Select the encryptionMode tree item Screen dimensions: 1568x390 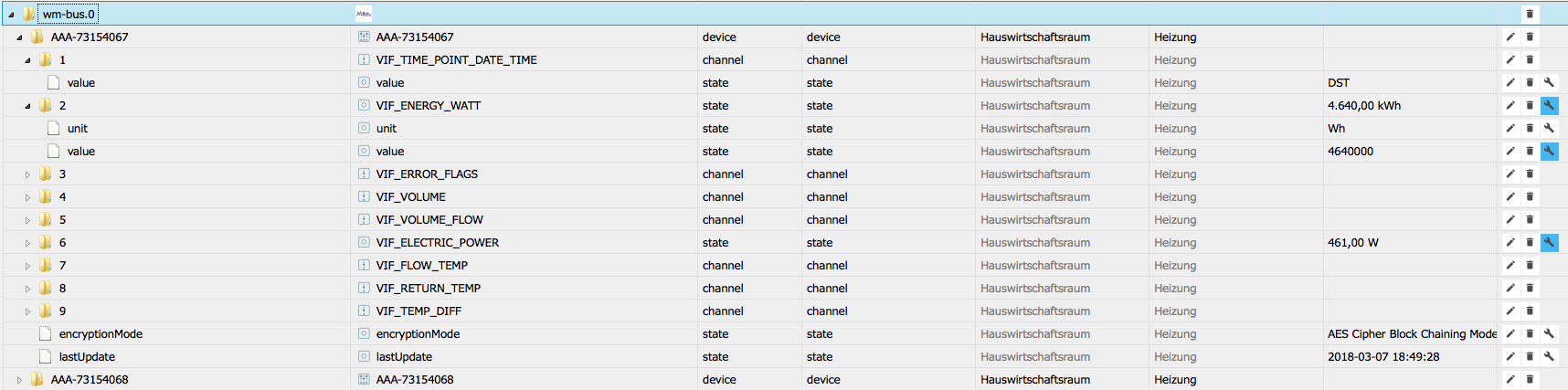click(101, 334)
